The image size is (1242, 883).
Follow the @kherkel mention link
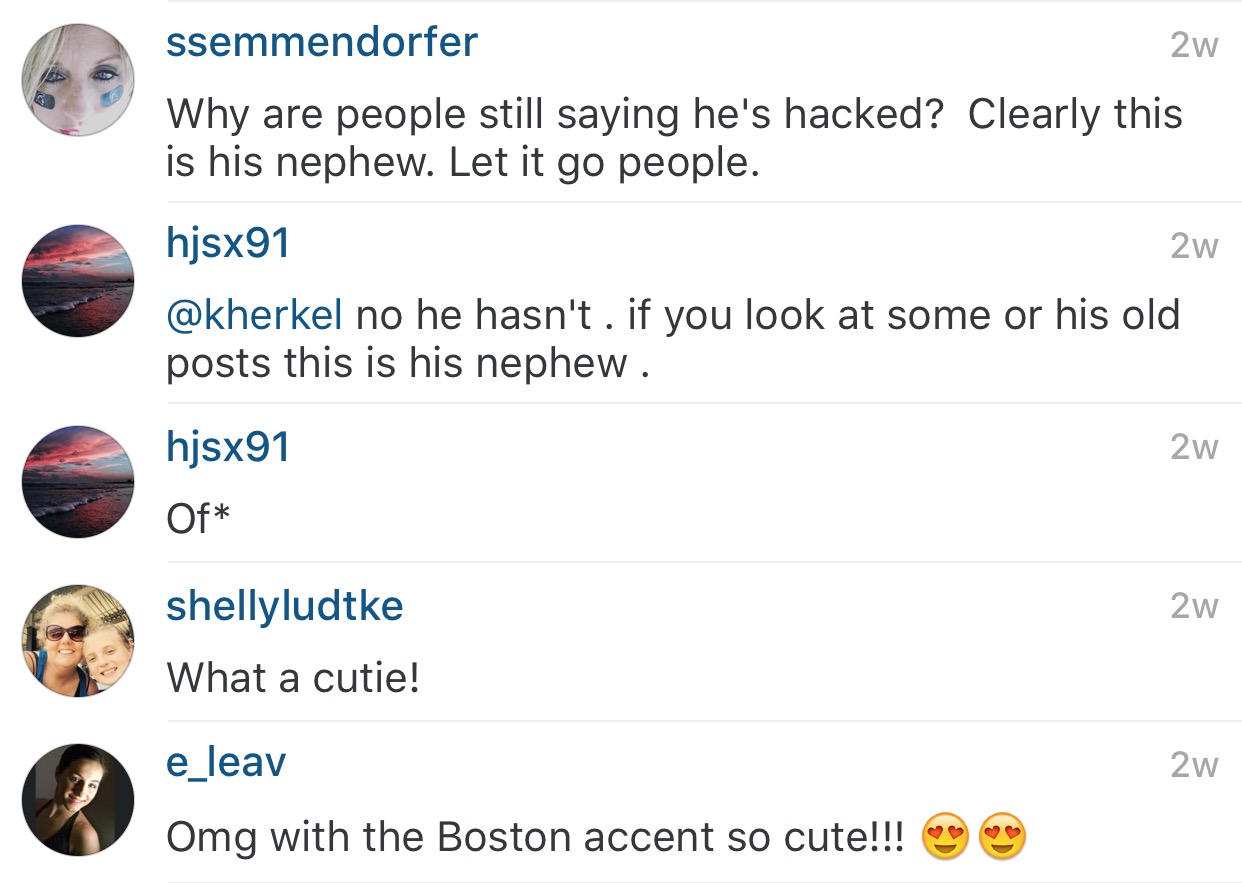(x=255, y=316)
